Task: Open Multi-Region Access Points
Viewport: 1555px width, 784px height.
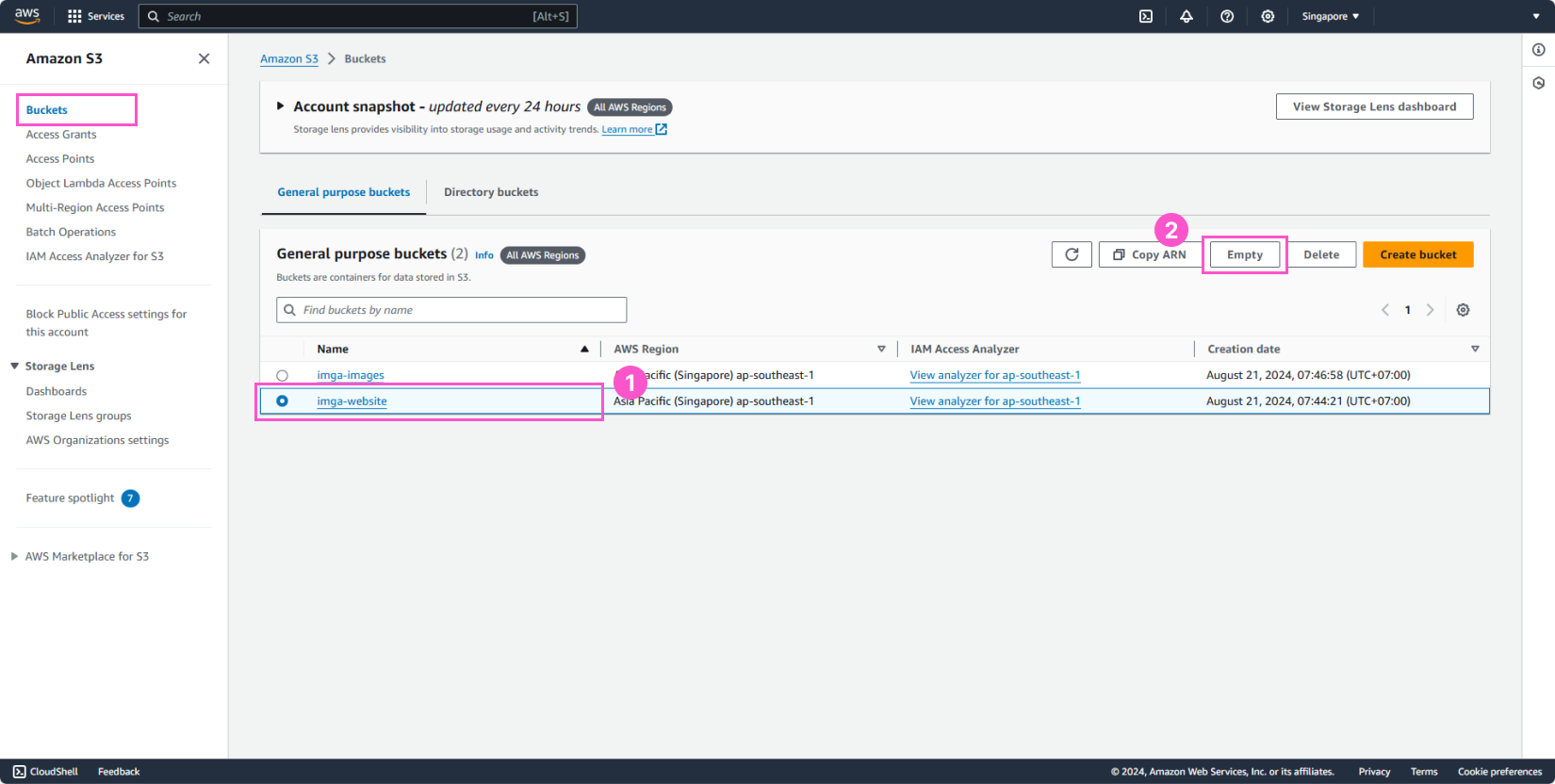Action: click(95, 207)
